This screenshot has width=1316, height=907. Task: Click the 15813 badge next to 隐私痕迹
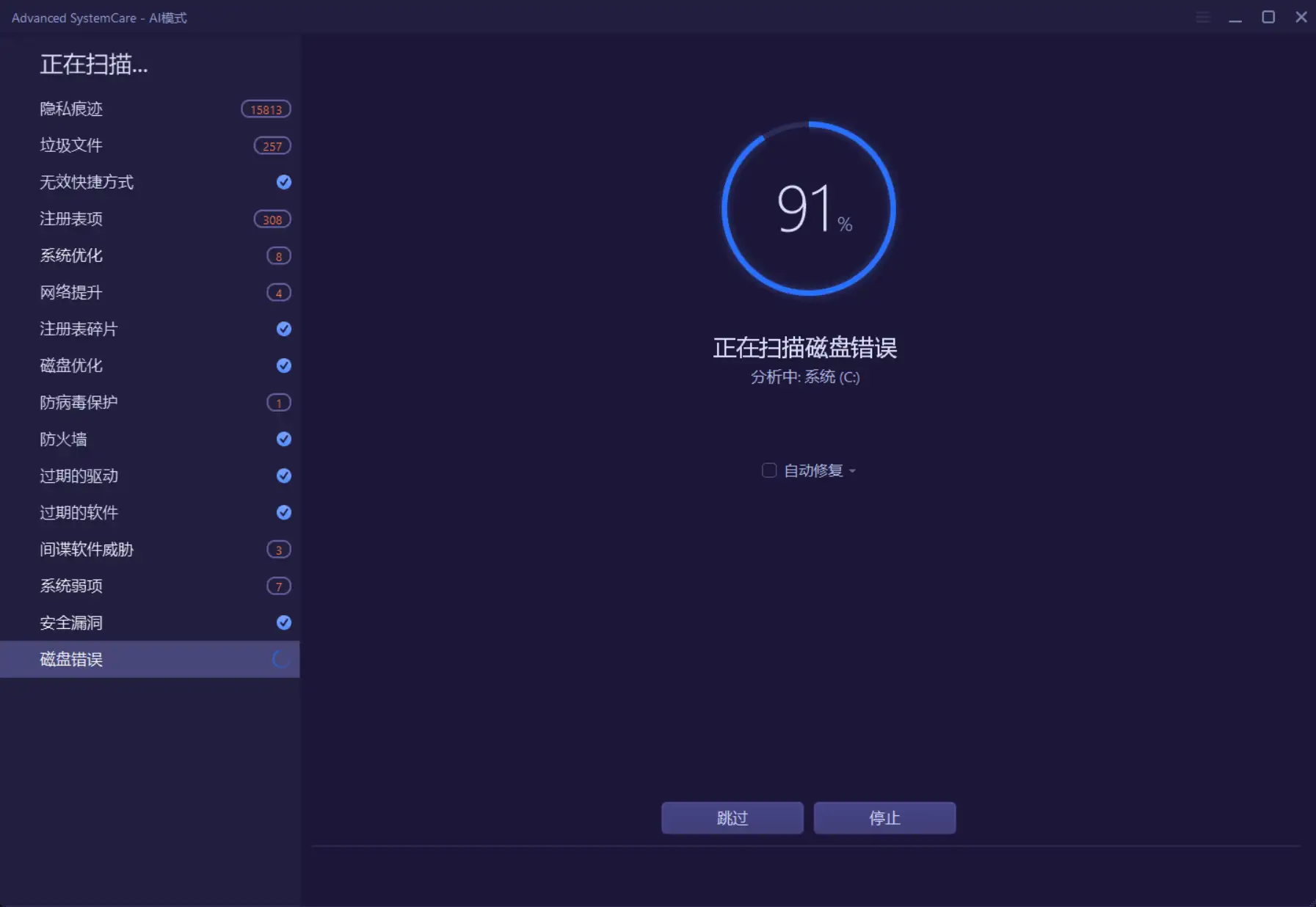click(x=266, y=109)
